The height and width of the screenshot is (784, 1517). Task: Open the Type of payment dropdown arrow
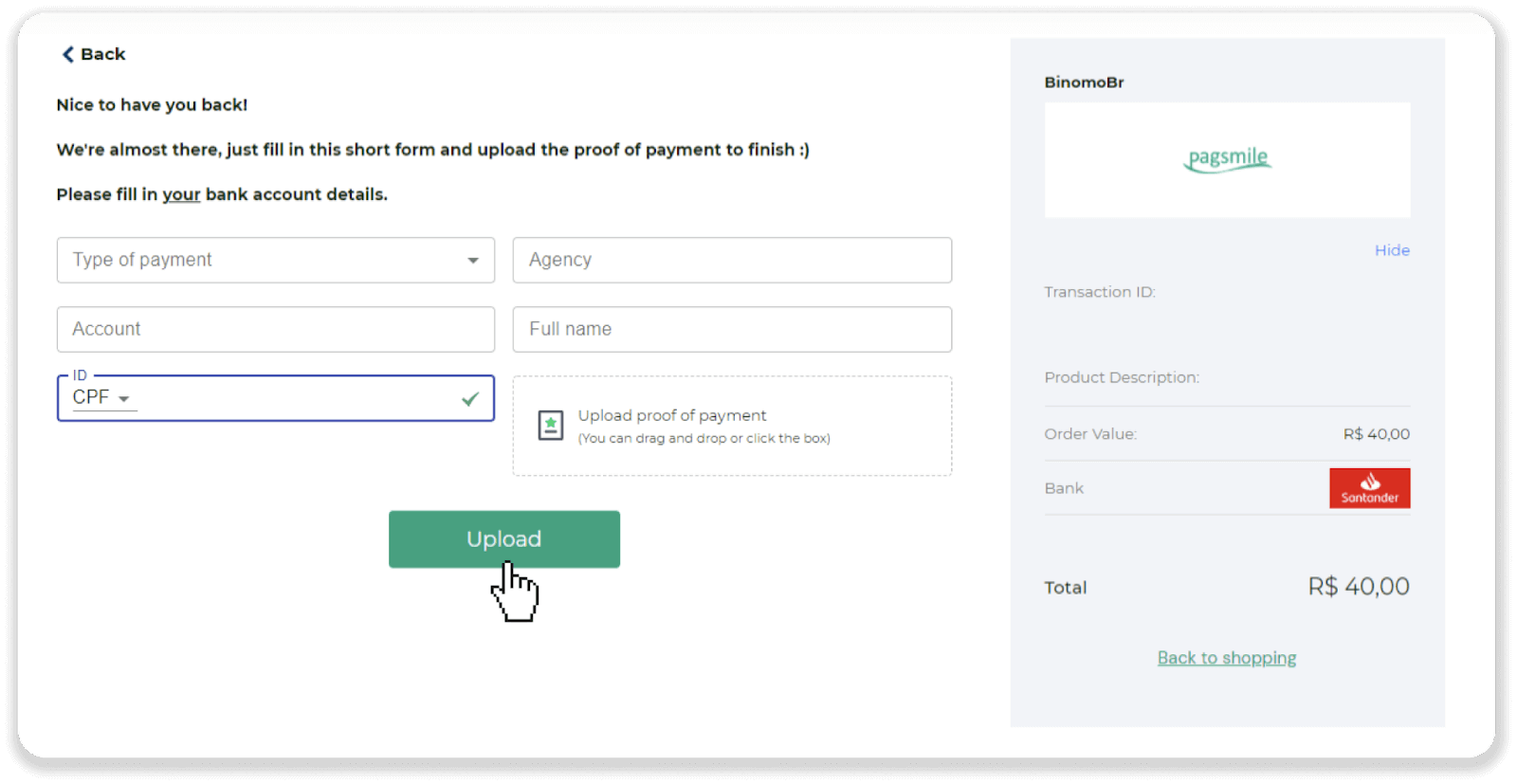pyautogui.click(x=473, y=260)
